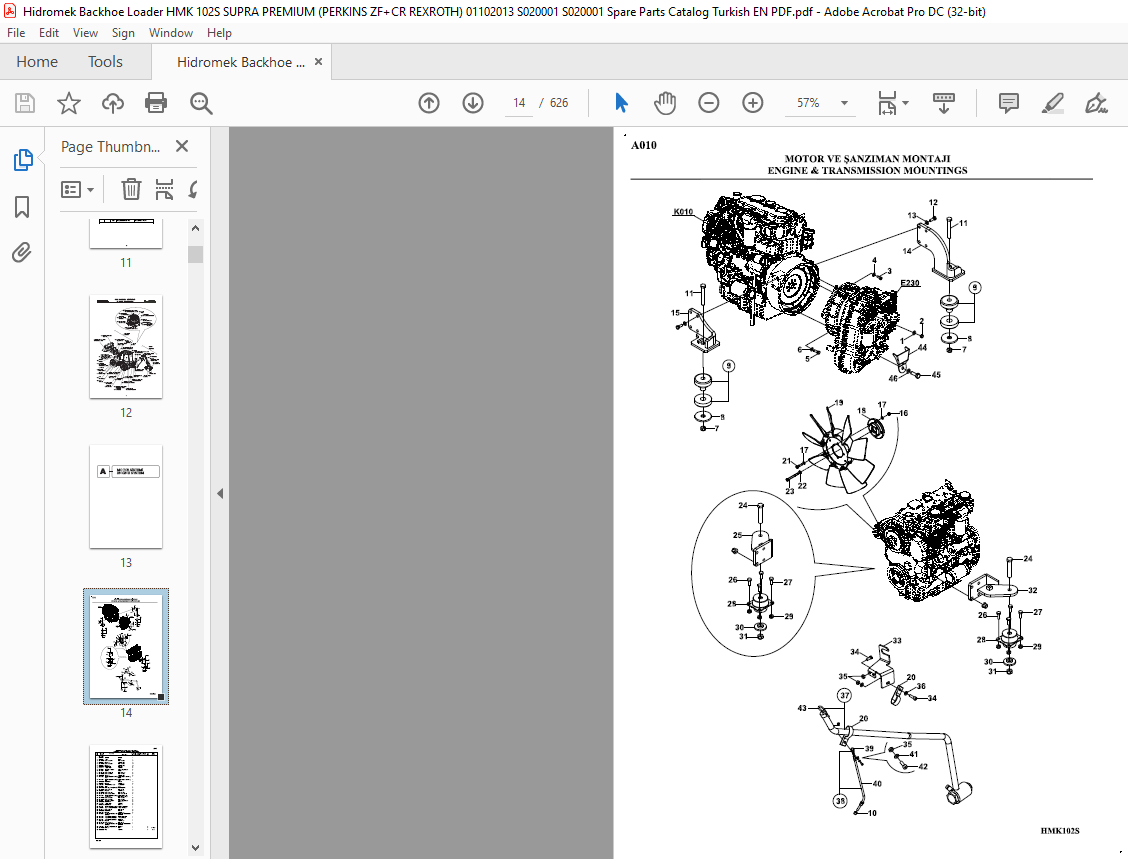Open the Sign document pen tool
The width and height of the screenshot is (1128, 859).
(x=1096, y=103)
